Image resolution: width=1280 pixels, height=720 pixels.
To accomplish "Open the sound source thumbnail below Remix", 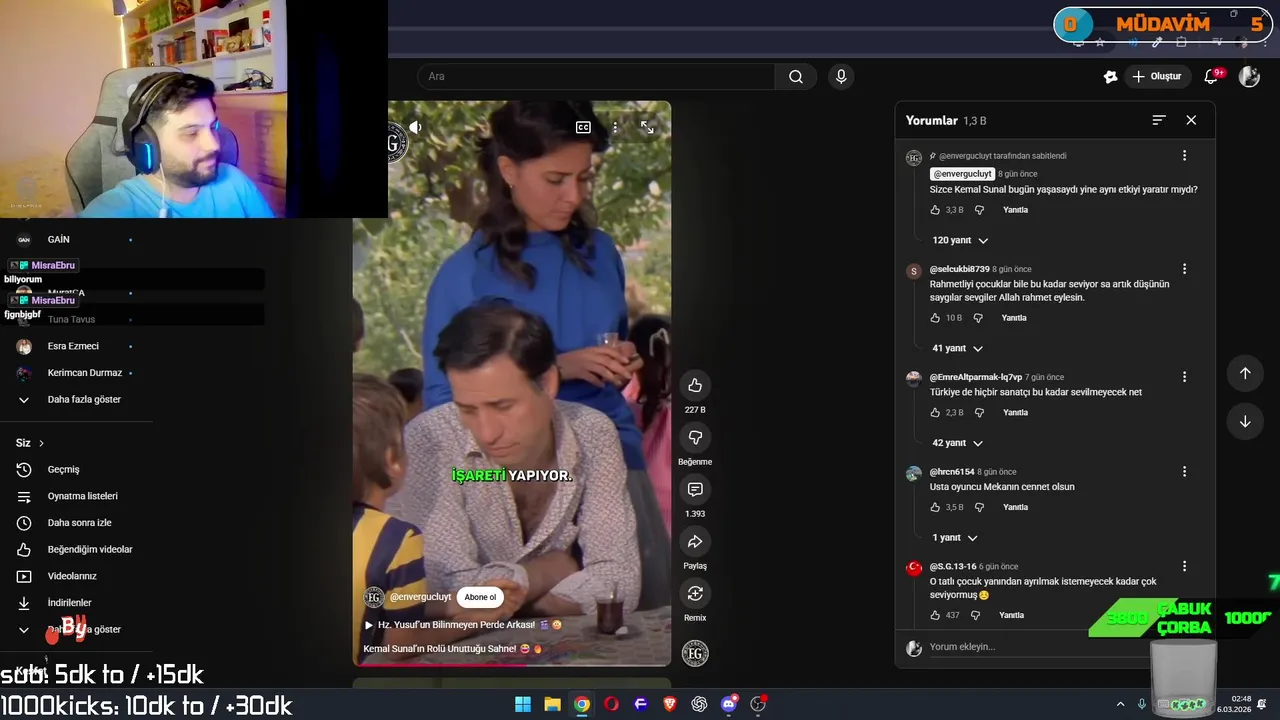I will tap(695, 654).
